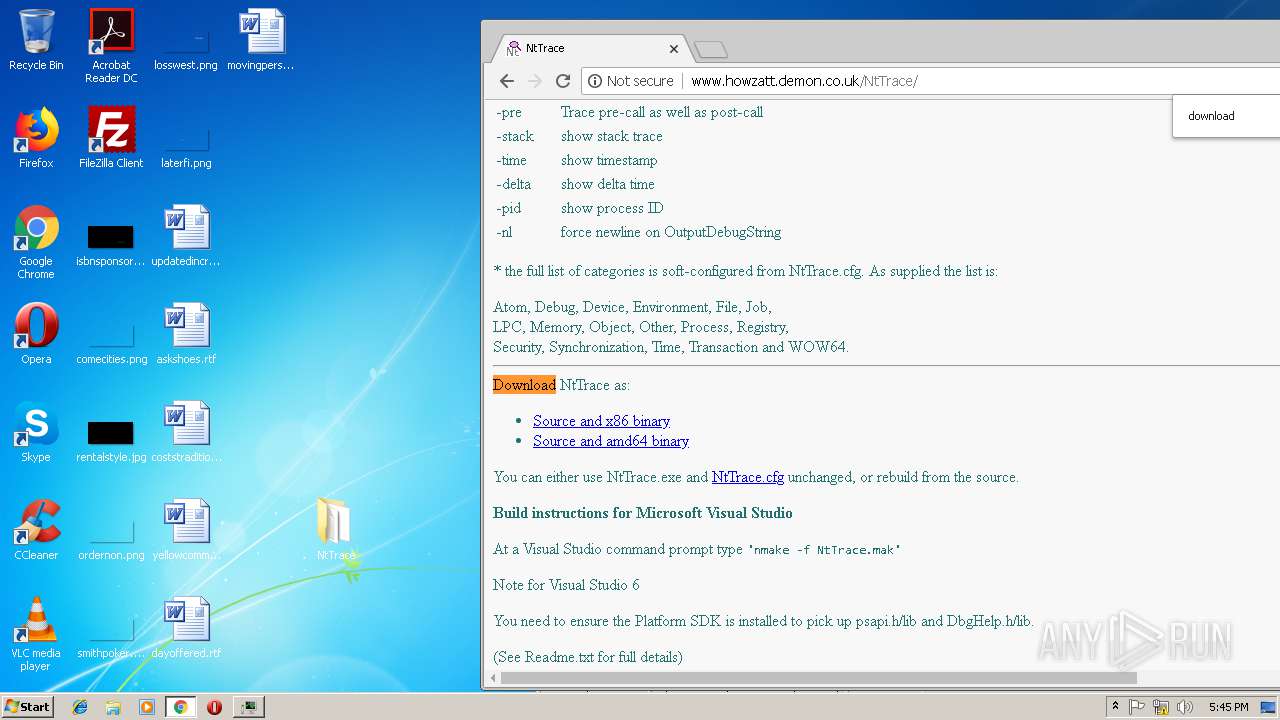Select the isbnsponsor image file
The height and width of the screenshot is (720, 1280).
[111, 245]
